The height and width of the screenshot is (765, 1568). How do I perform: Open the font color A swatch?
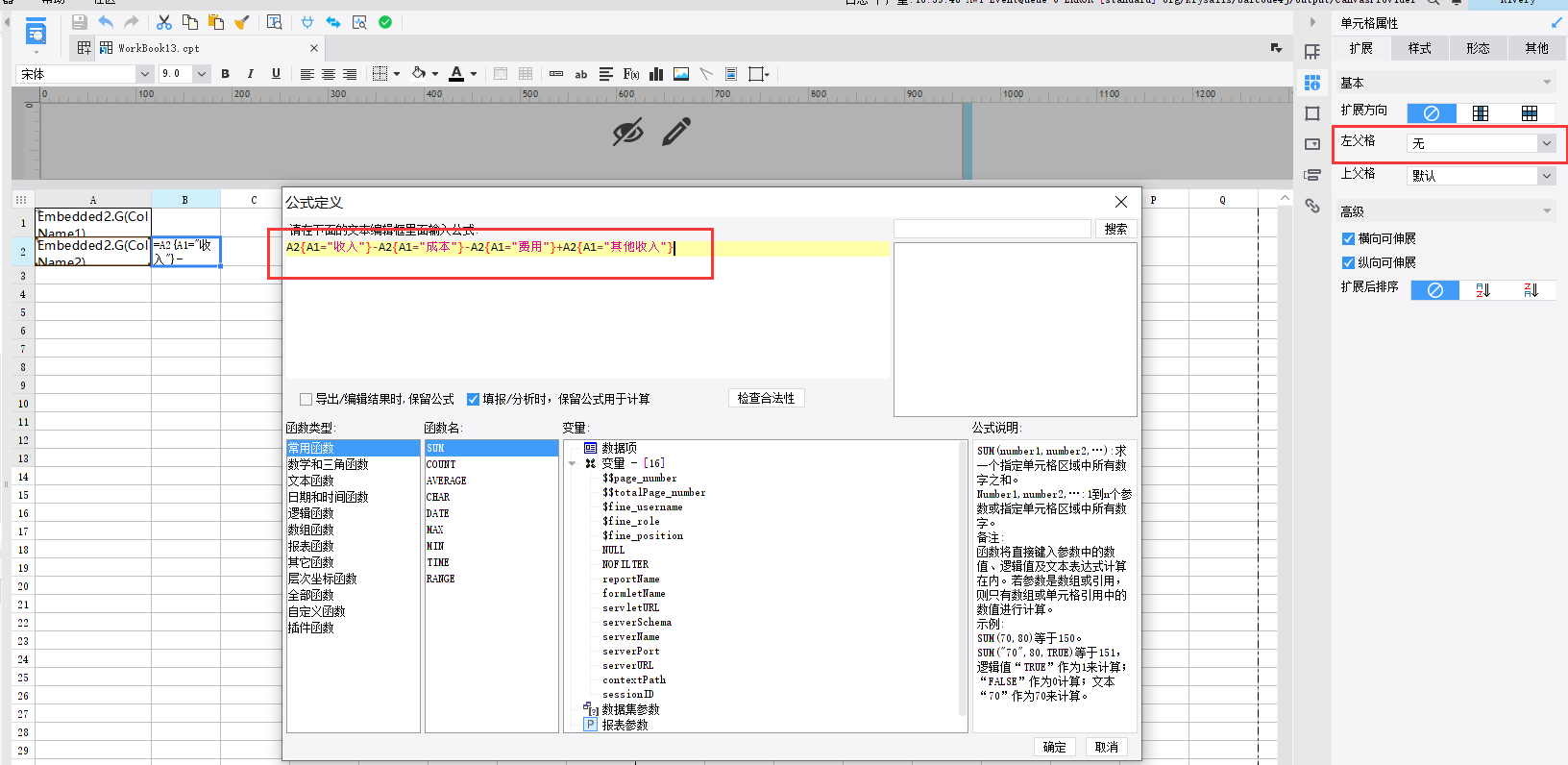(456, 74)
